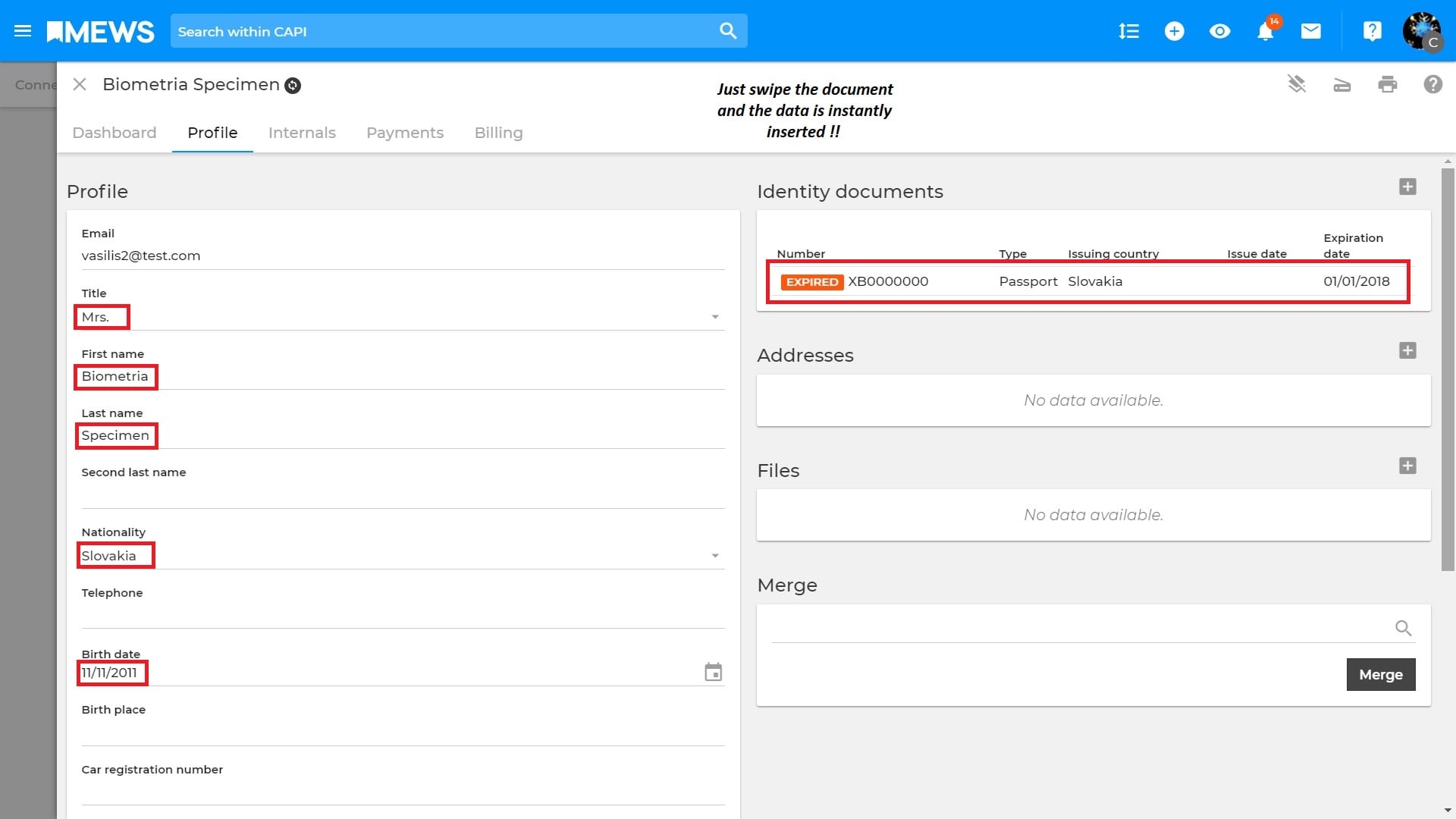Screen dimensions: 1456x819
Task: Open the Birth date calendar picker
Action: tap(713, 672)
